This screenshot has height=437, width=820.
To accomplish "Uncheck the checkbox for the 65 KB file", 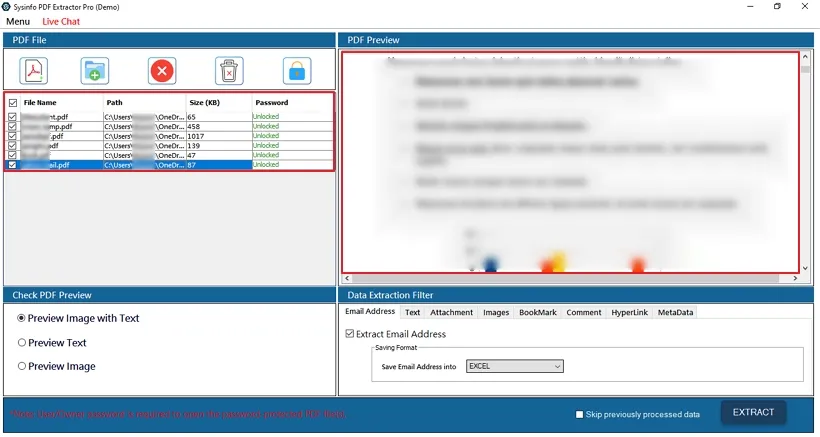I will pyautogui.click(x=13, y=117).
